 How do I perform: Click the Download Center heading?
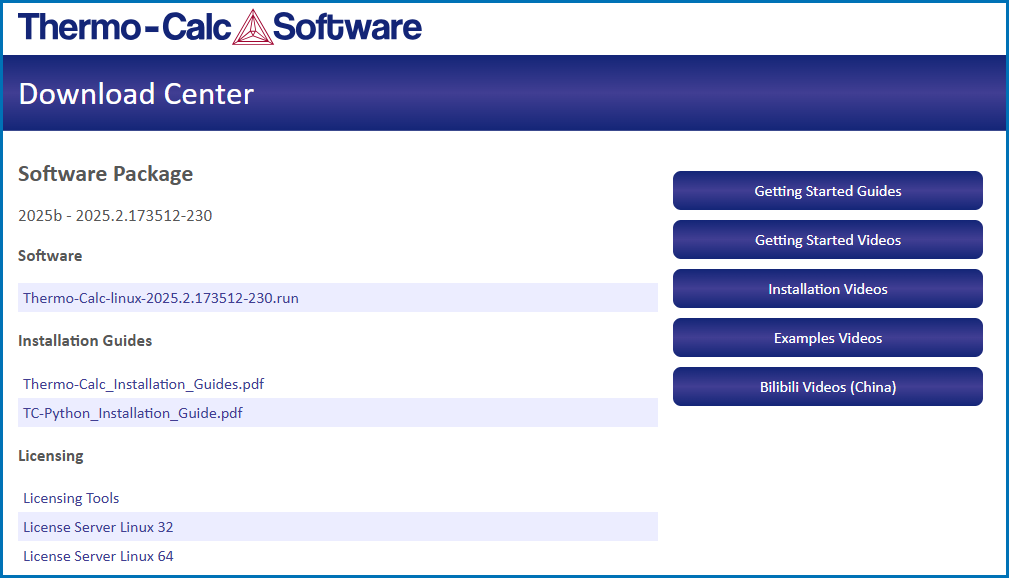pyautogui.click(x=136, y=94)
